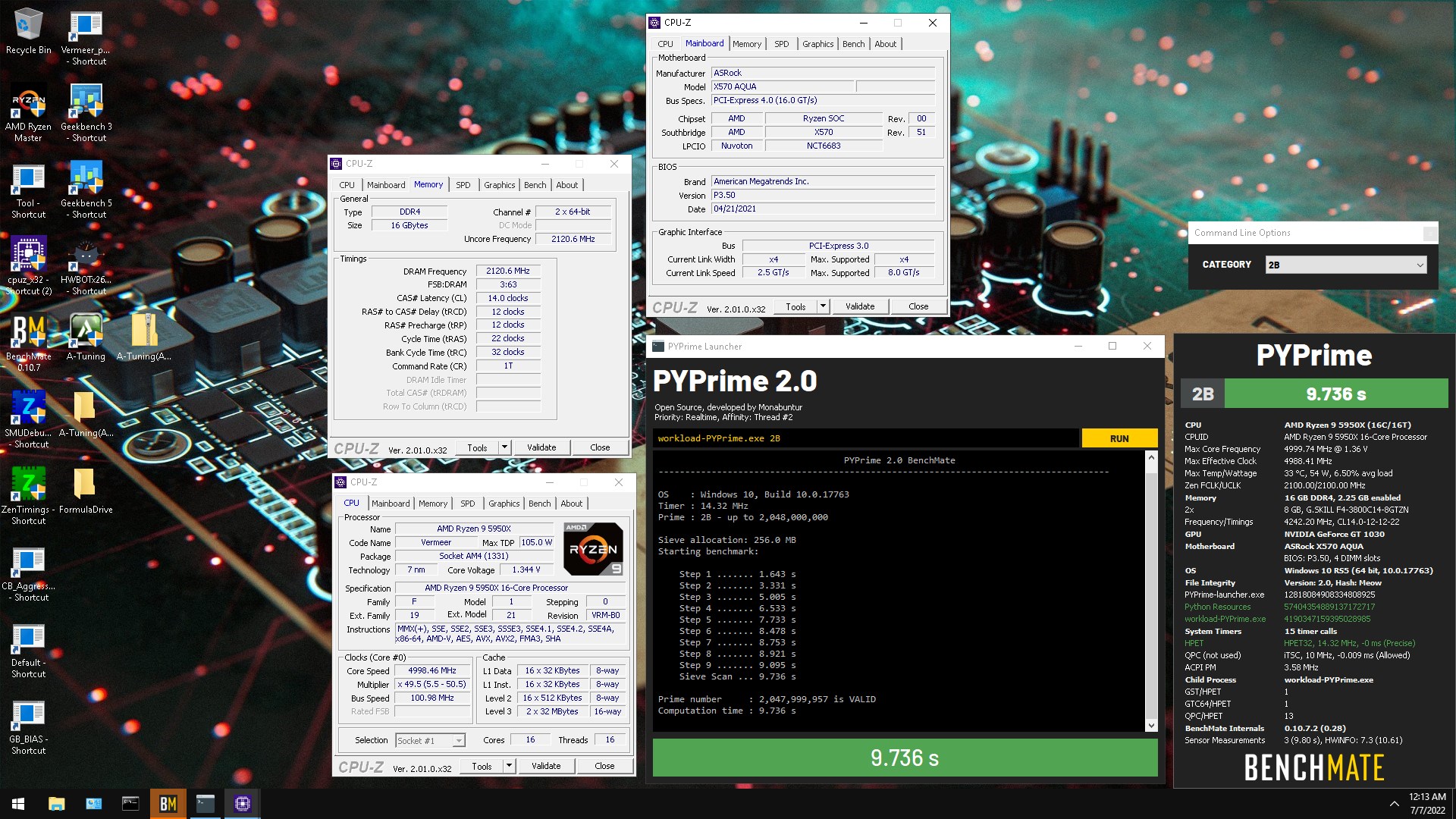Open the A-Tuning(A... folder icon
Screen dimensions: 1456x819
(x=86, y=415)
